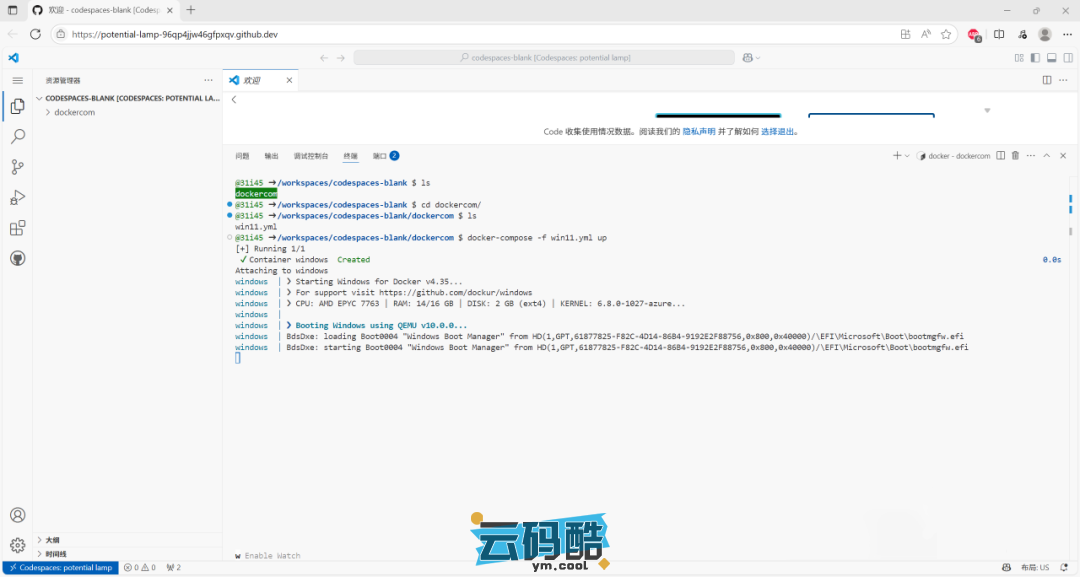
Task: Split the terminal pane
Action: 1000,156
